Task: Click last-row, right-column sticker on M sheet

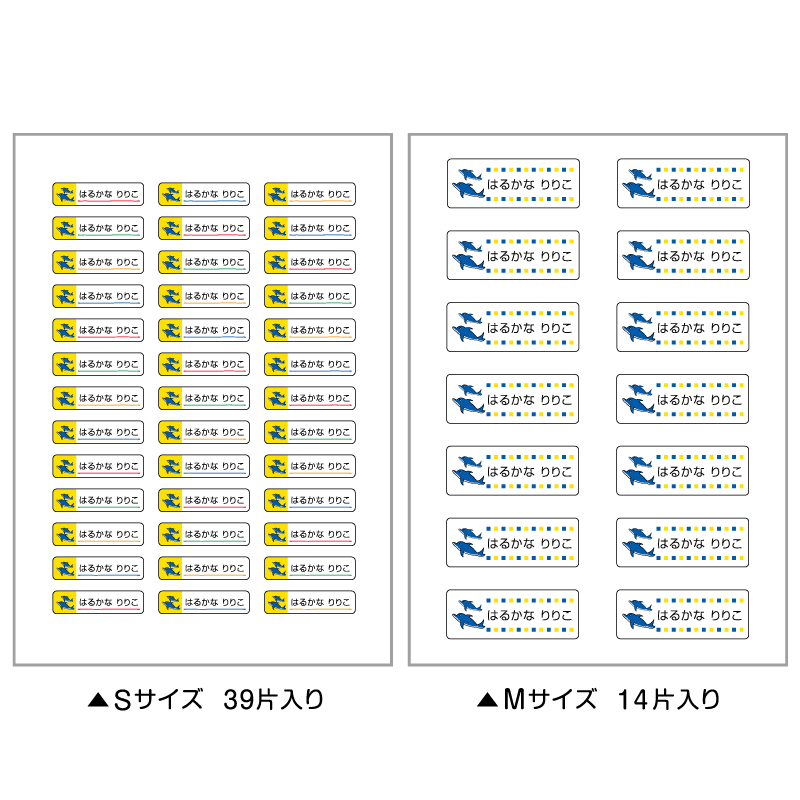Action: tap(683, 614)
